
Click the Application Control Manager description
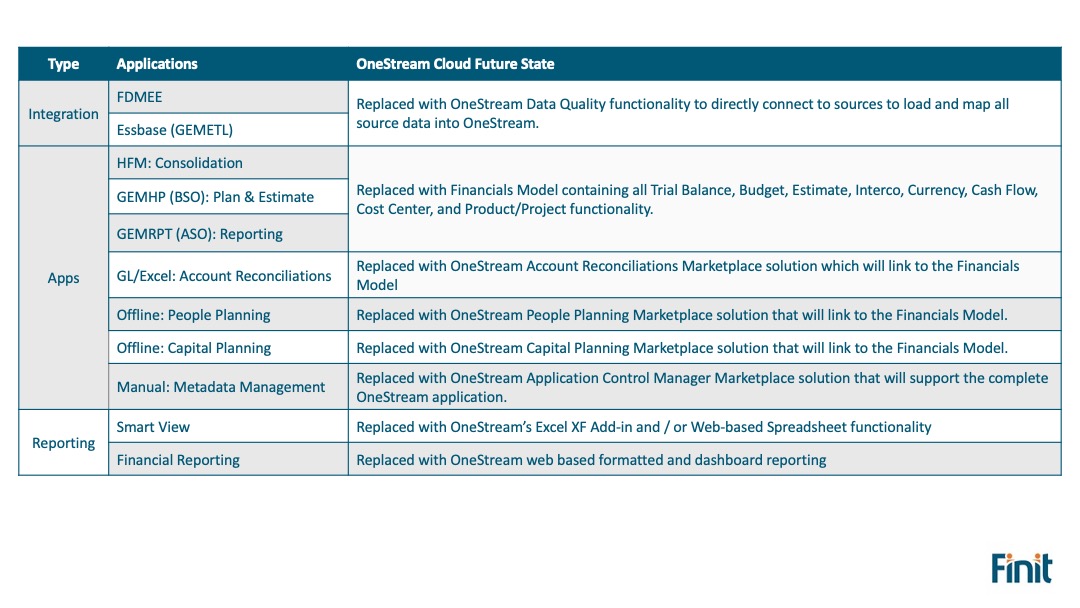pyautogui.click(x=705, y=386)
